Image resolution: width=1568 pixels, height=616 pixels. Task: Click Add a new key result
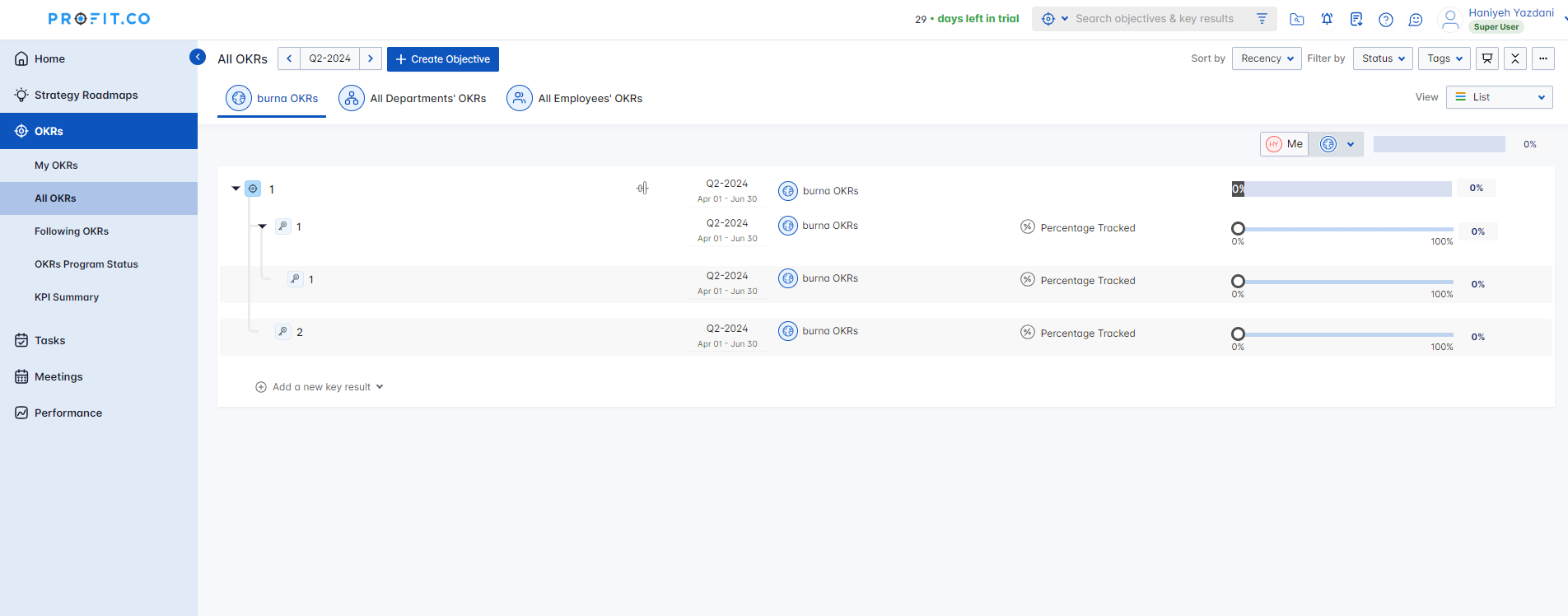click(x=320, y=387)
